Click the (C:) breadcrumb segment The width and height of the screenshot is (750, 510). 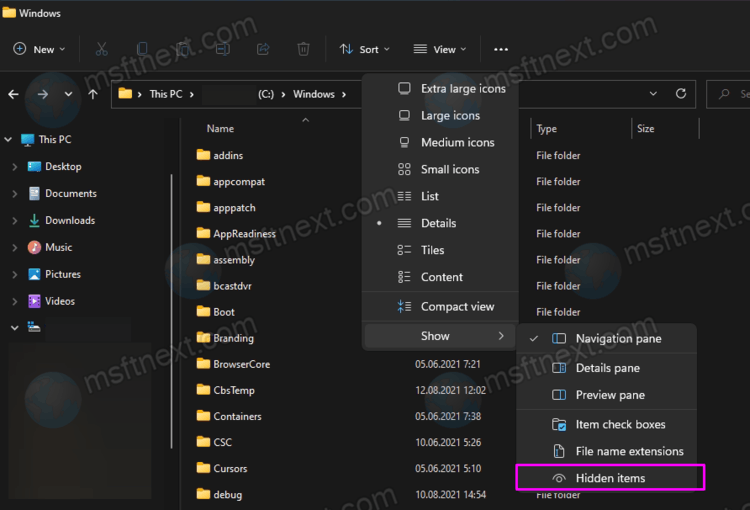click(x=266, y=94)
